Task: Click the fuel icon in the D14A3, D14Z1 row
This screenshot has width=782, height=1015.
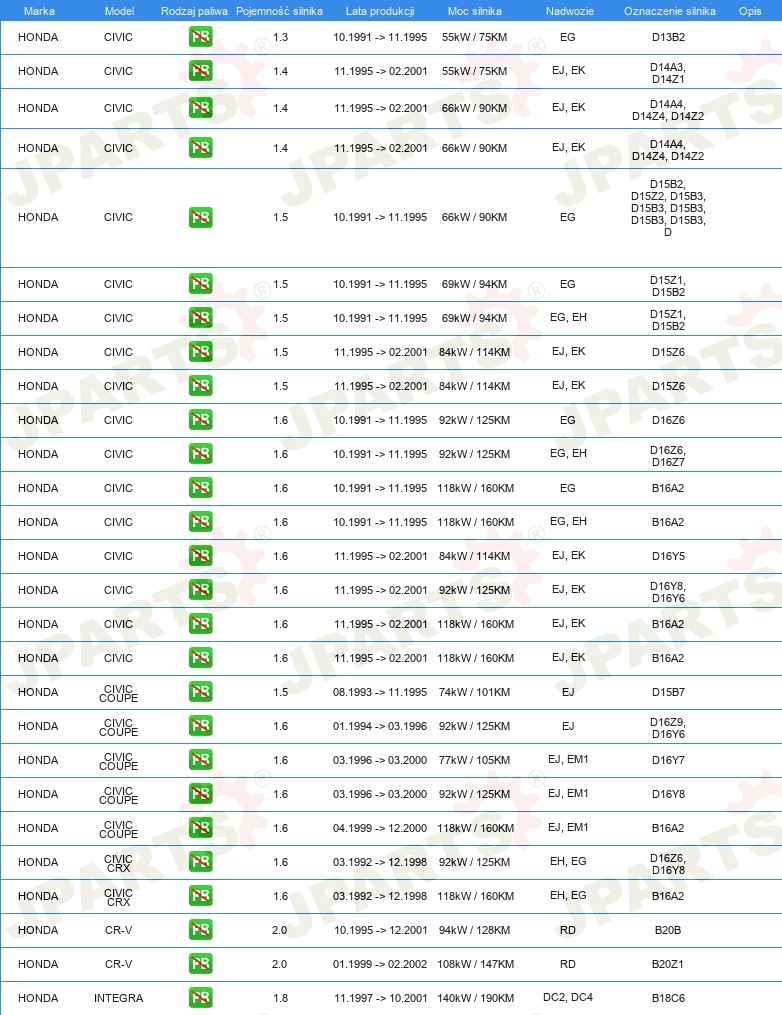Action: [201, 71]
